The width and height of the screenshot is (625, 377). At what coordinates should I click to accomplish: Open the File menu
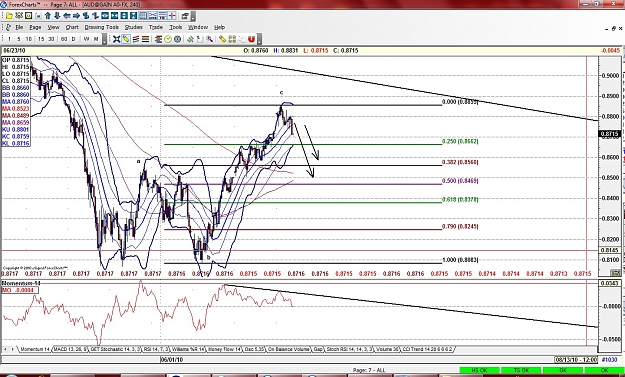(19, 27)
